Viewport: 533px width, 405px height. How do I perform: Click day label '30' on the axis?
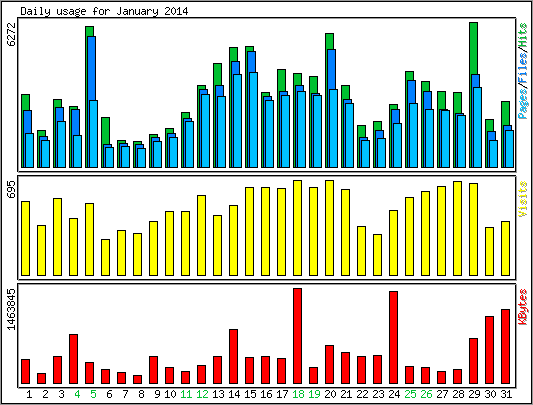(x=490, y=394)
